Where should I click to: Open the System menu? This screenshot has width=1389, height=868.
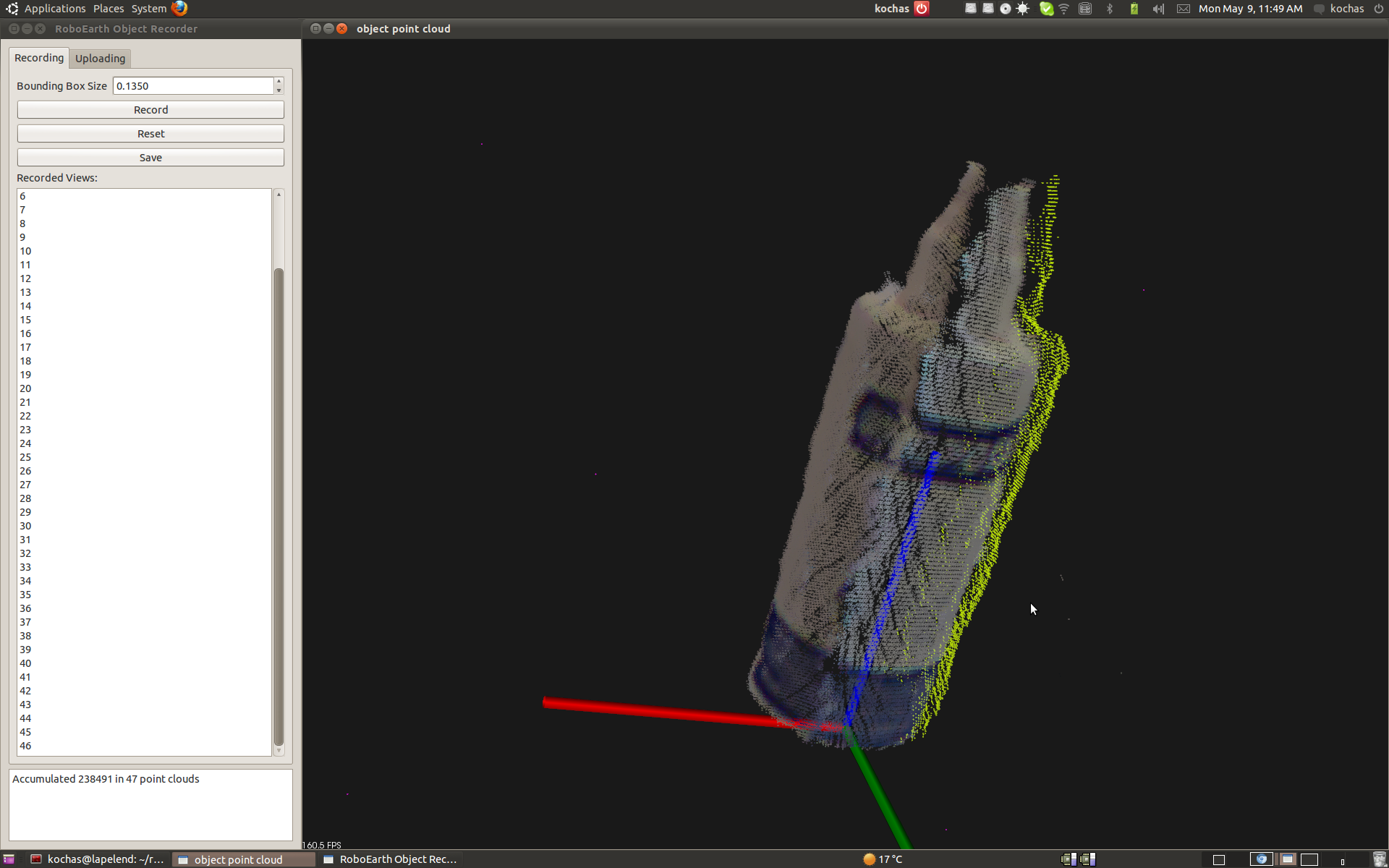[x=149, y=9]
